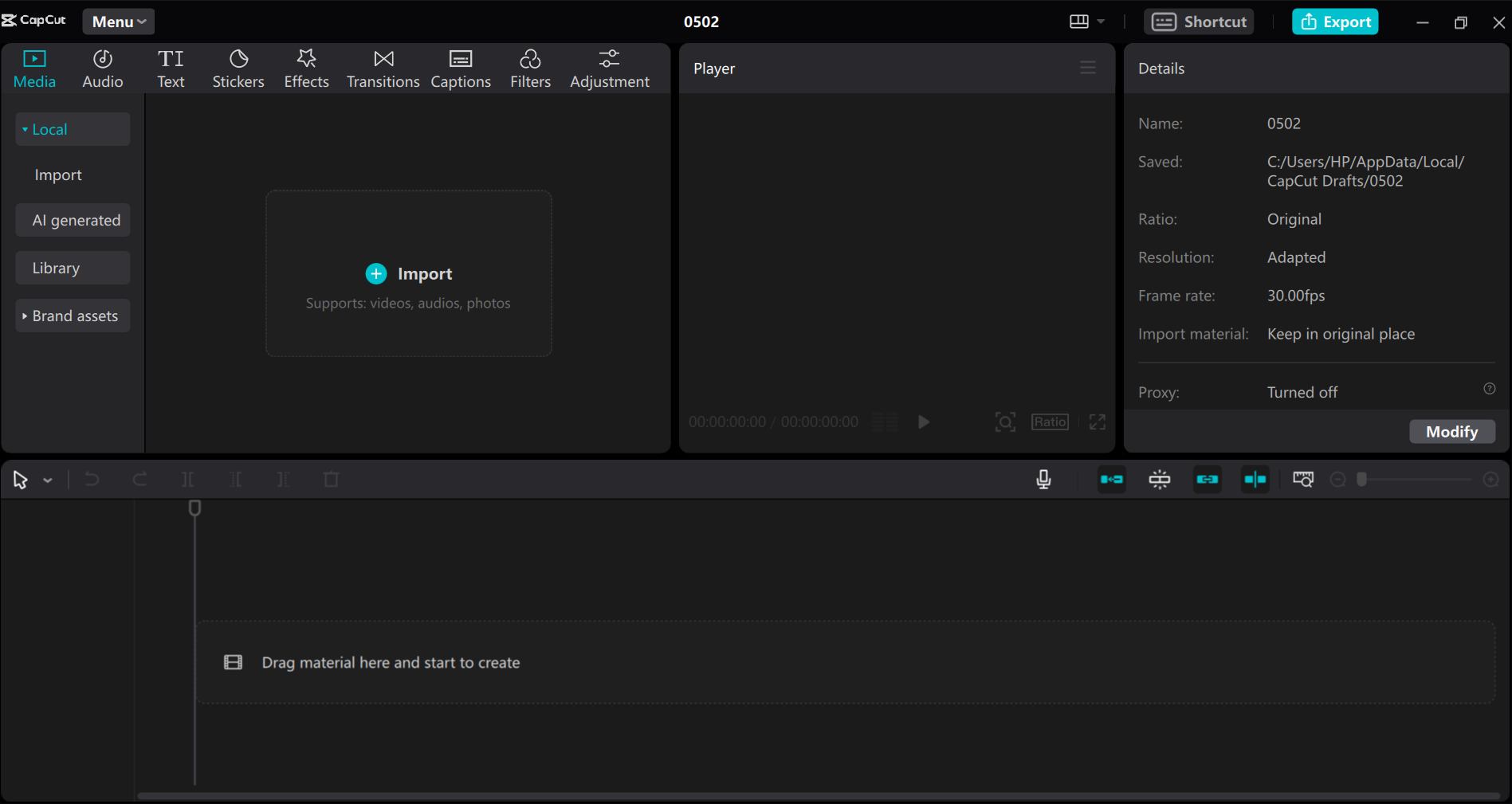Viewport: 1512px width, 804px height.
Task: Open the Audio media panel
Action: [102, 68]
